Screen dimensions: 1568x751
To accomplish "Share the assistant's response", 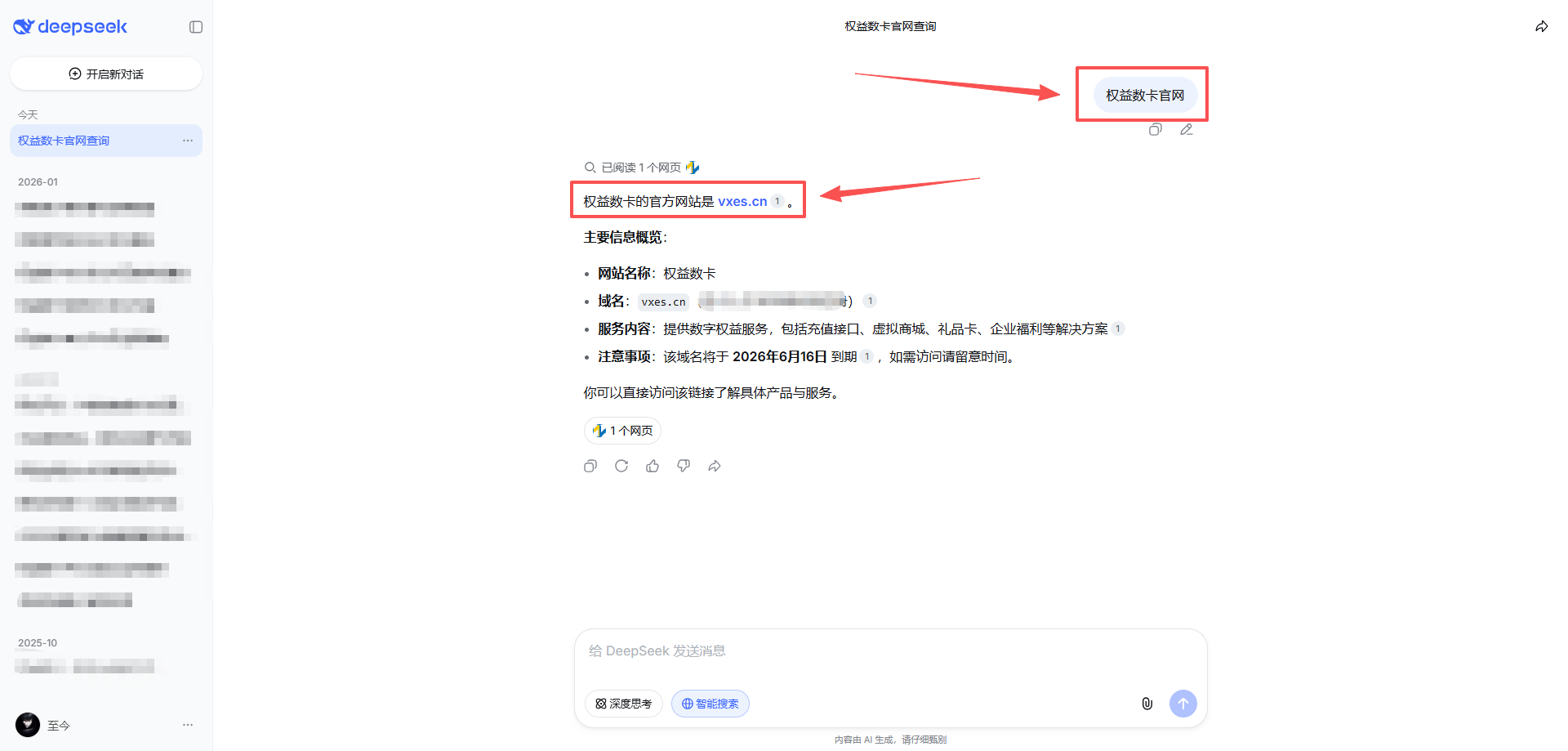I will pos(715,466).
